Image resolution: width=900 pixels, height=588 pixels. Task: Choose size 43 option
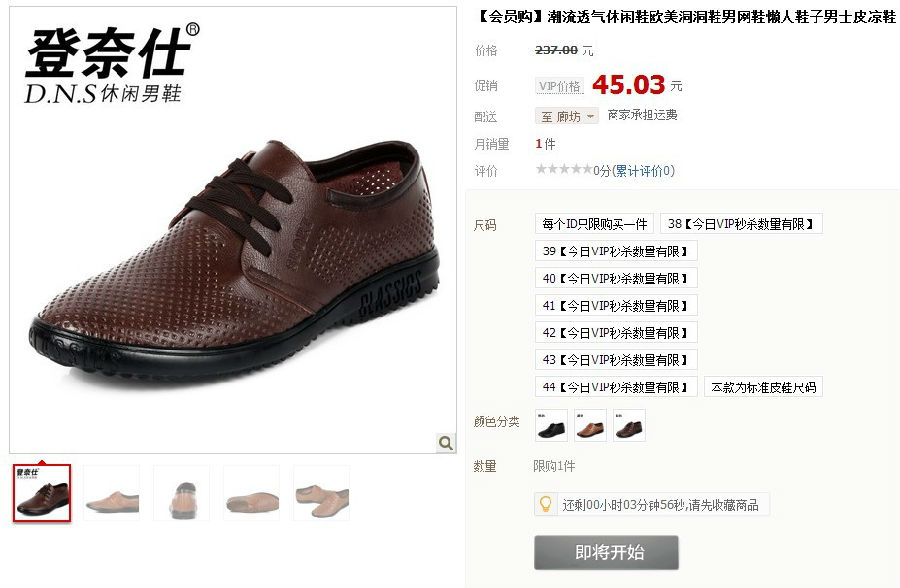616,360
